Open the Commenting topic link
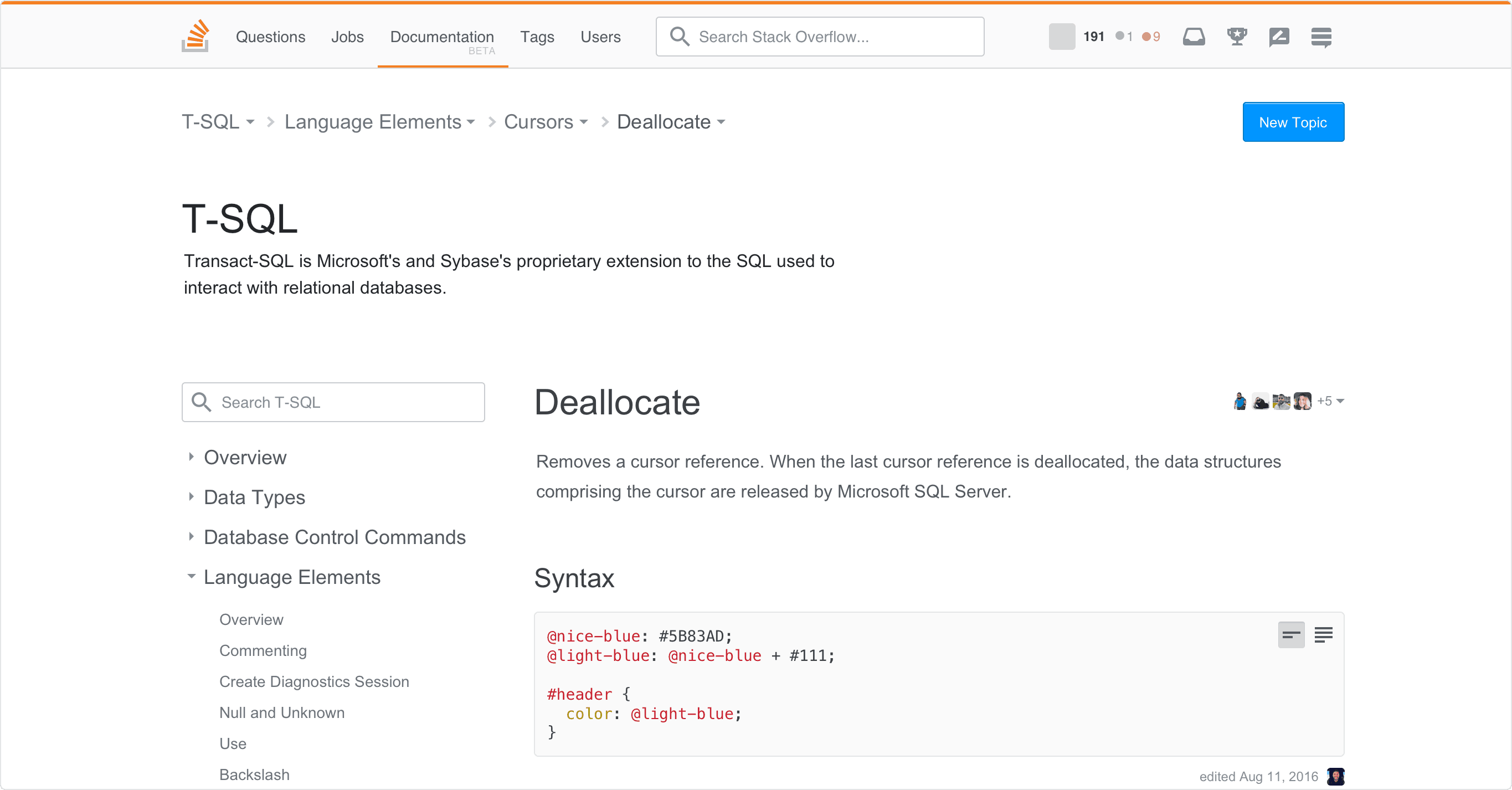 coord(263,650)
